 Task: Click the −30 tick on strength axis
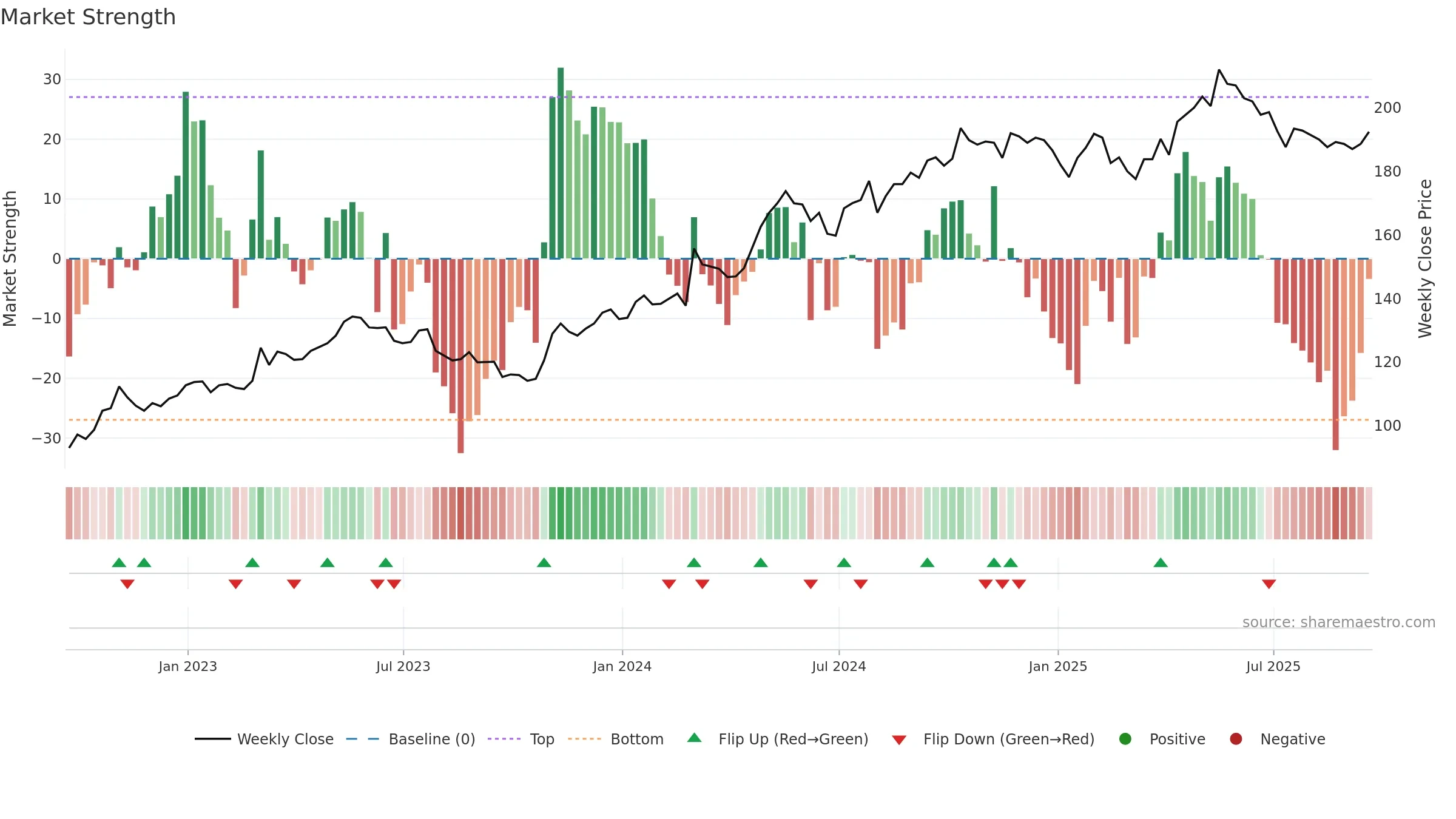pos(47,439)
